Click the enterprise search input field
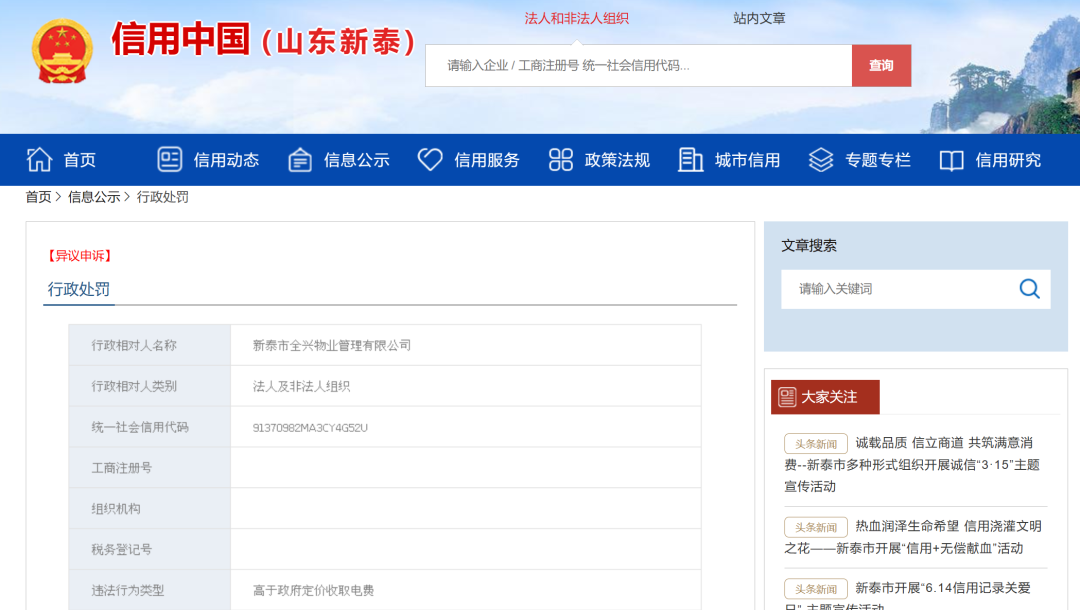Viewport: 1080px width, 610px height. [638, 66]
